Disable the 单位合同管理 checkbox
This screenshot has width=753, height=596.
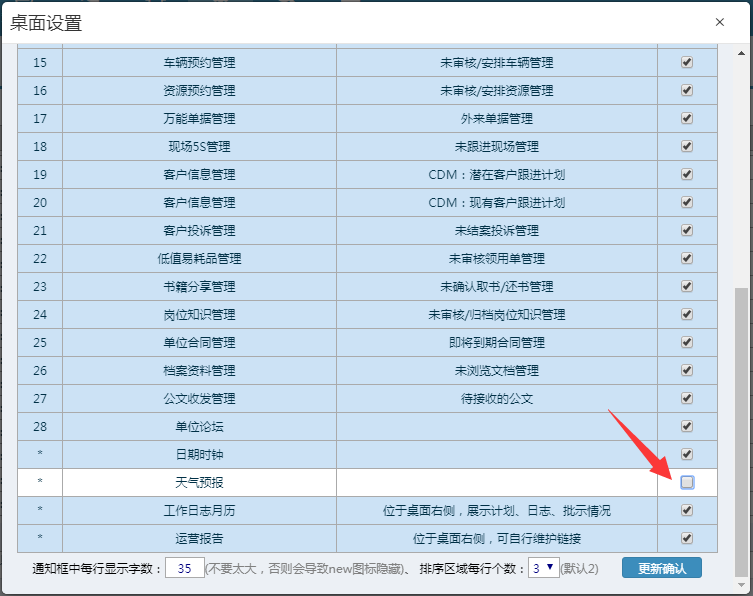(x=687, y=342)
